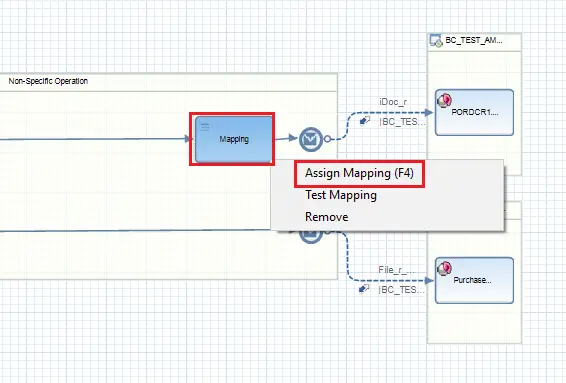Click upper |BC_TES channel text
Image resolution: width=566 pixels, height=383 pixels.
pyautogui.click(x=402, y=122)
